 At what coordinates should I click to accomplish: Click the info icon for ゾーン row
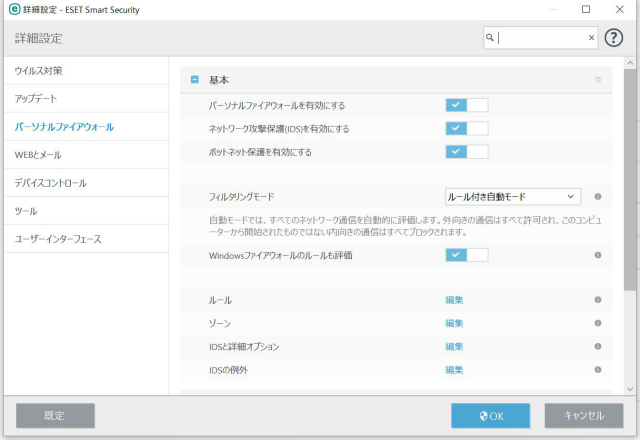coord(598,323)
